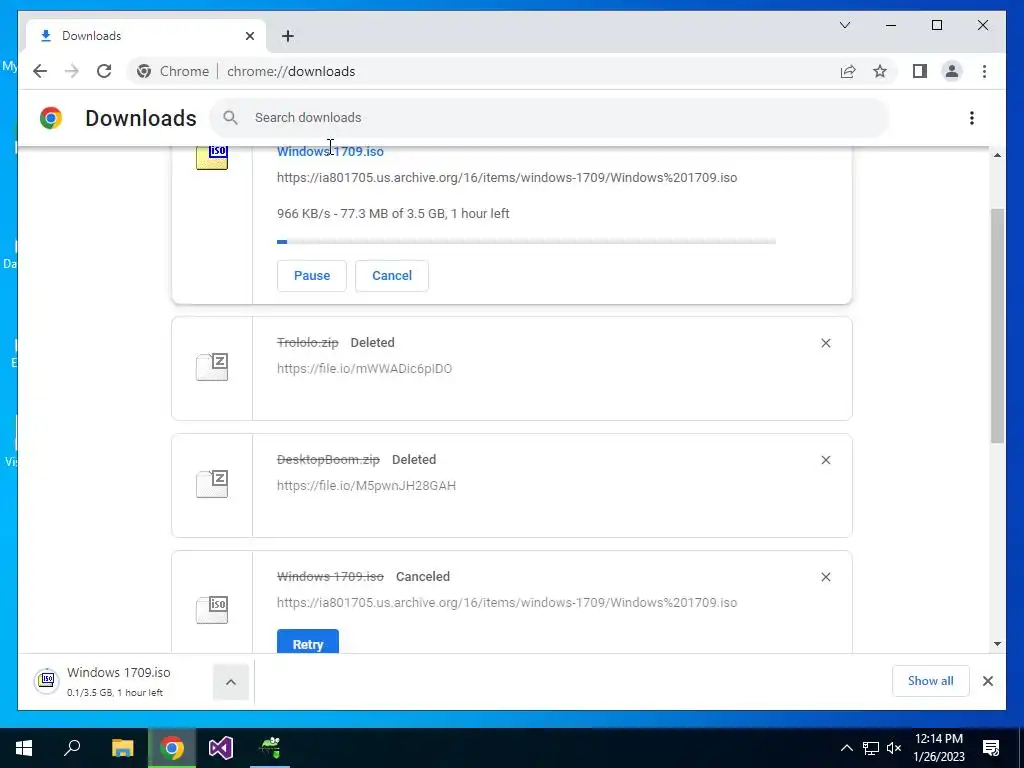Open the Downloads page three-dot actions menu
The width and height of the screenshot is (1024, 768).
972,118
